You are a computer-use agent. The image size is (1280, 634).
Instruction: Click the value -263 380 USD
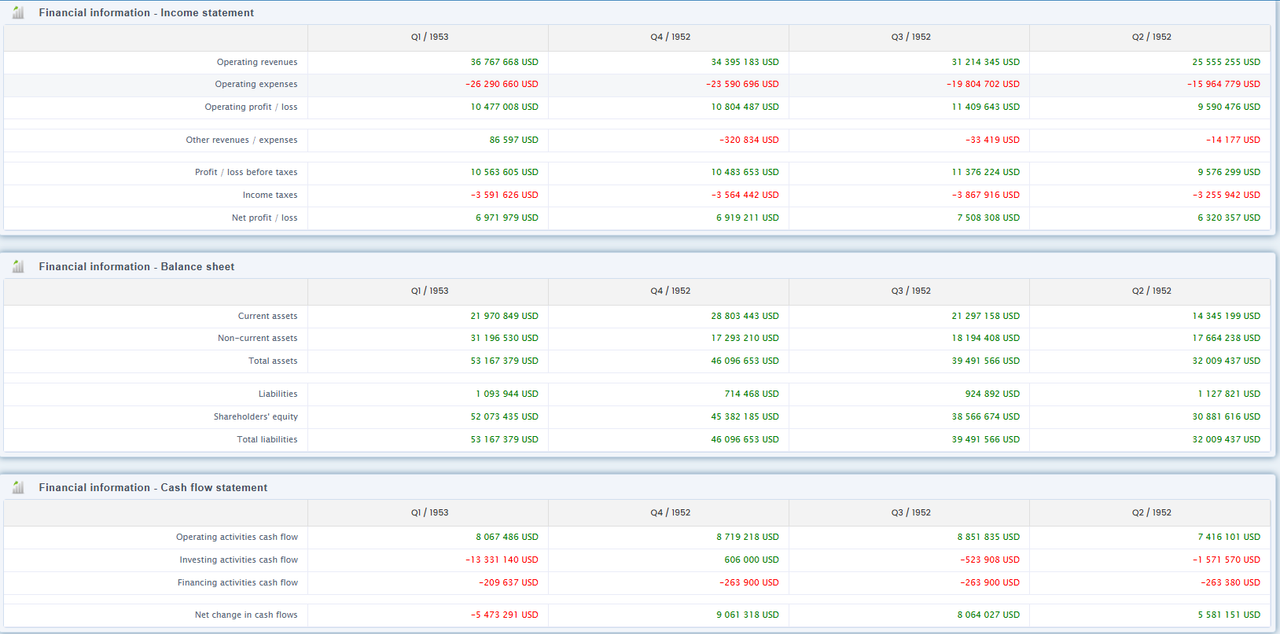tap(1230, 583)
